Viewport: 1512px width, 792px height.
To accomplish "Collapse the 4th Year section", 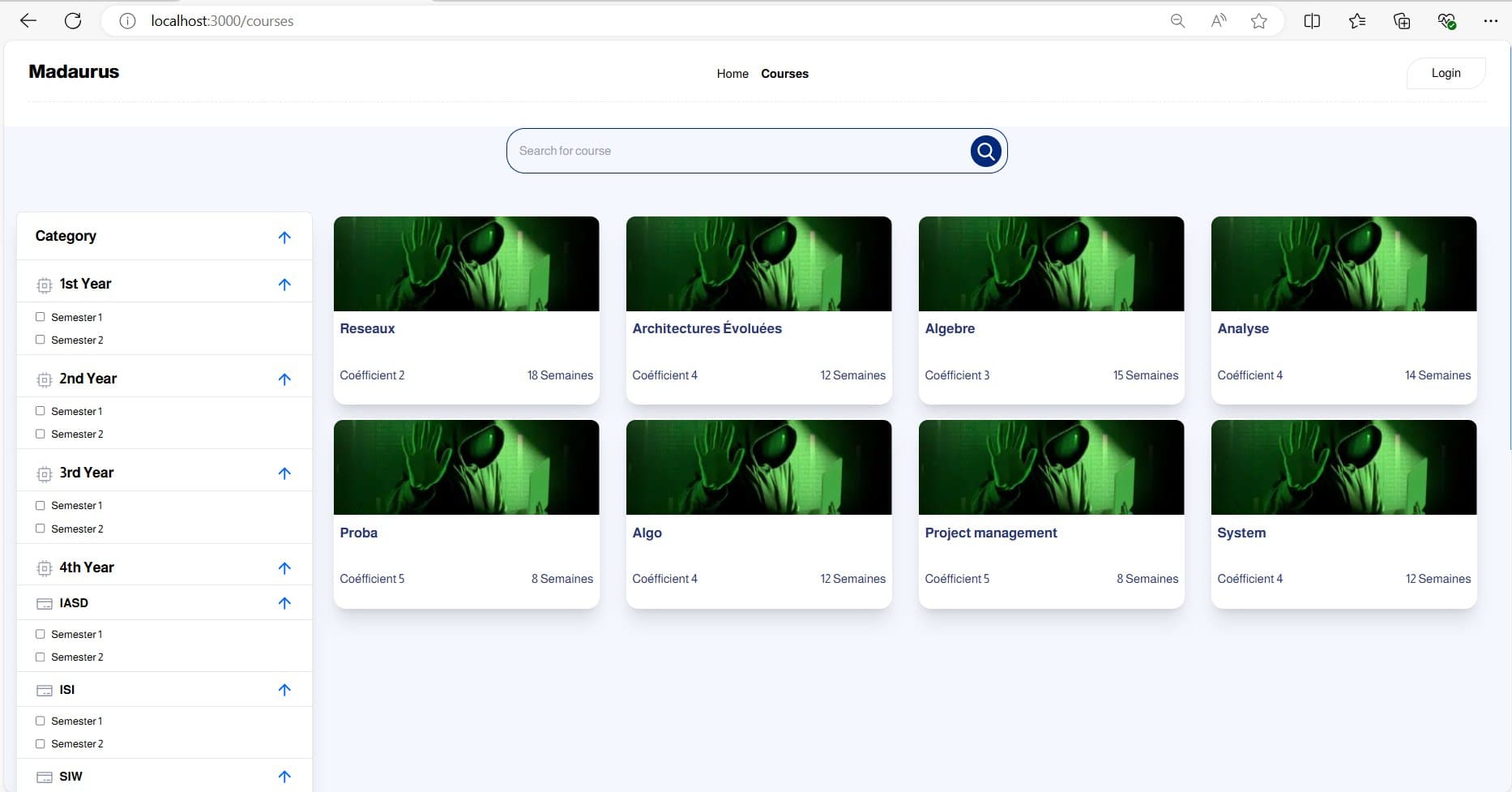I will [x=284, y=567].
